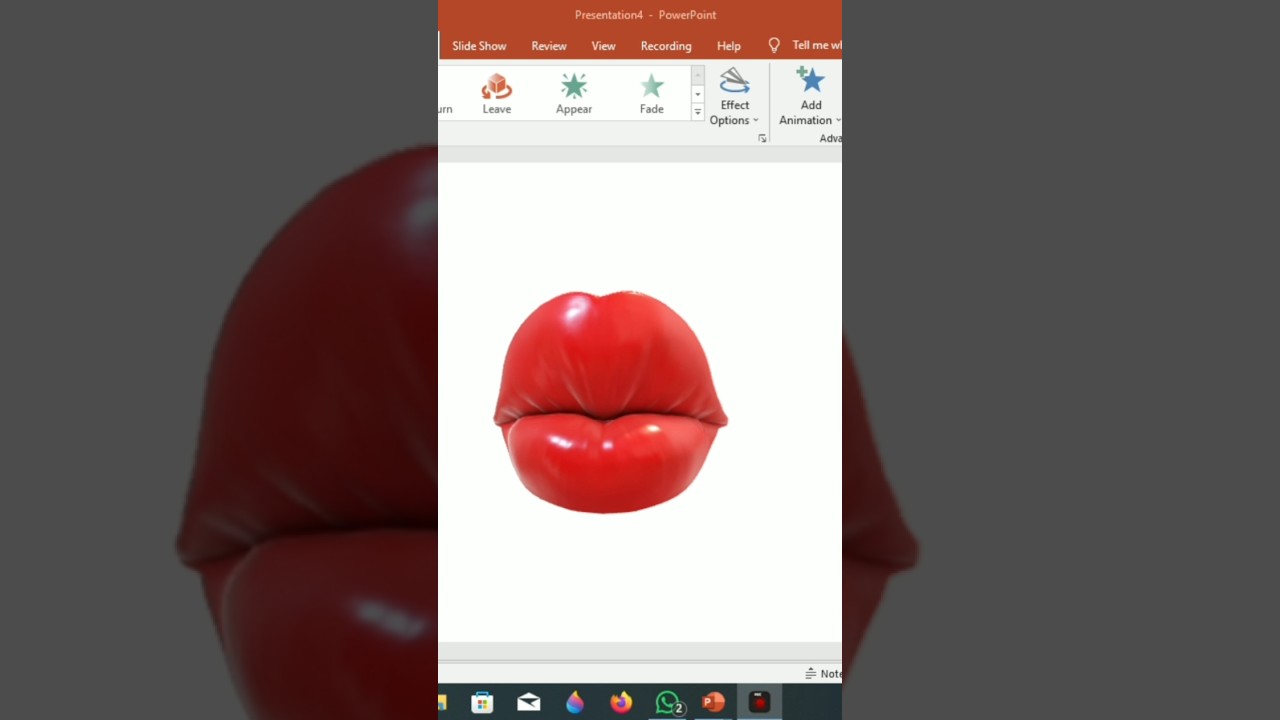1280x720 pixels.
Task: Switch to the Review tab
Action: [549, 46]
